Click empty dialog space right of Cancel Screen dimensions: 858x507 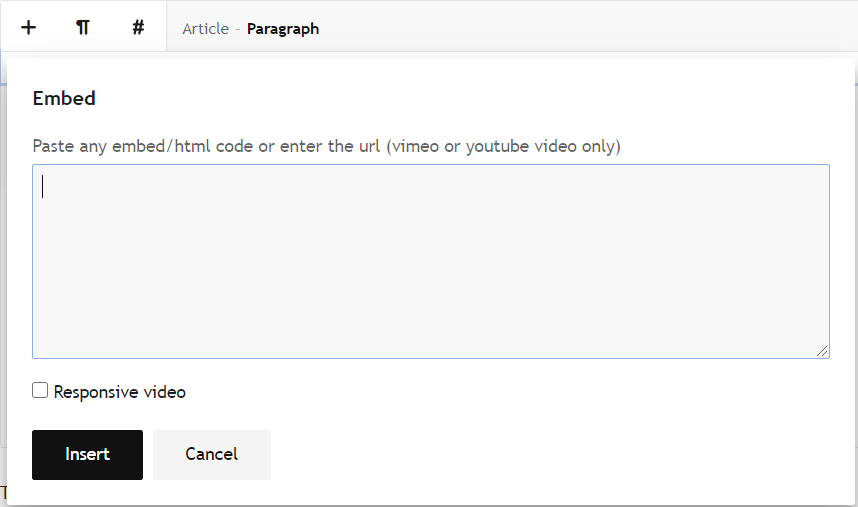550,454
